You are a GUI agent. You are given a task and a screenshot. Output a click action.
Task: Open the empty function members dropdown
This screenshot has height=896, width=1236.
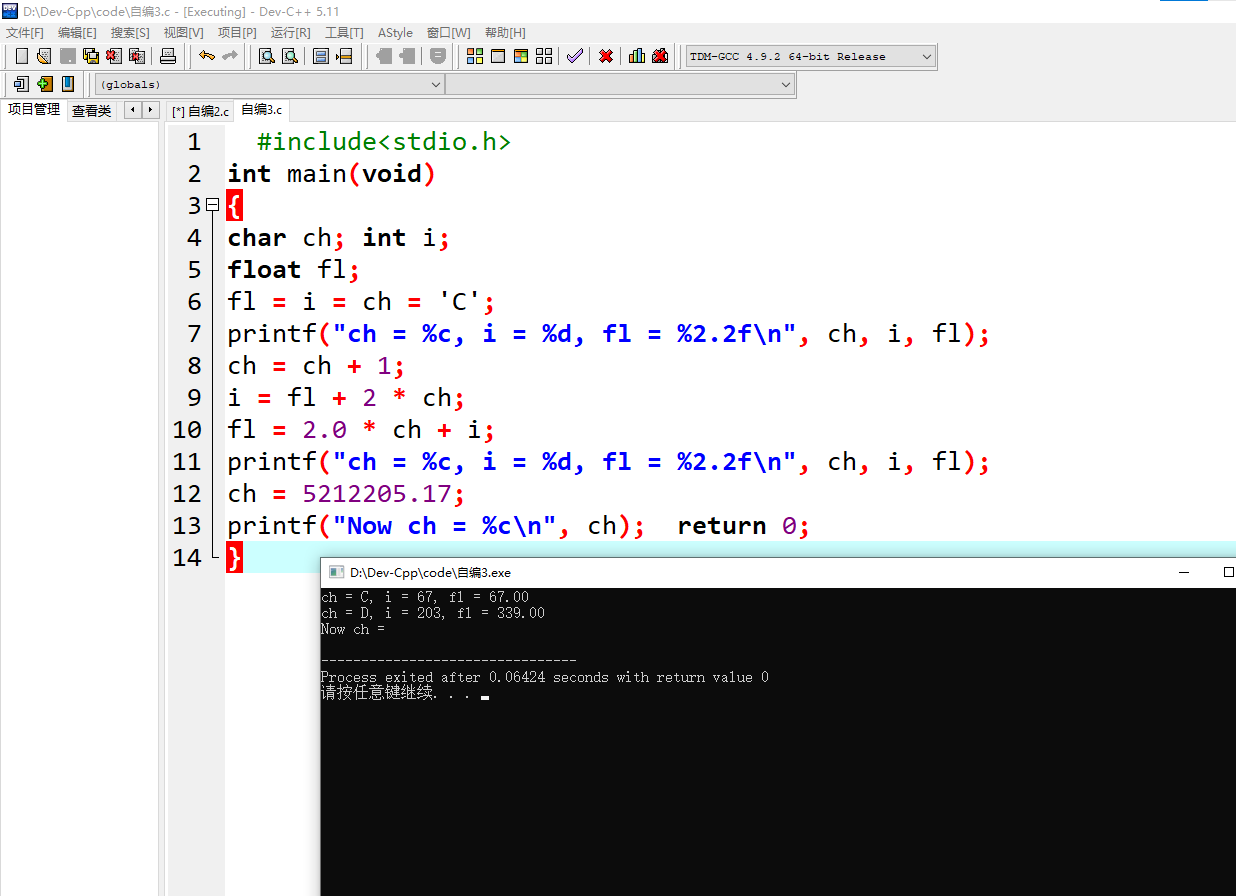620,85
